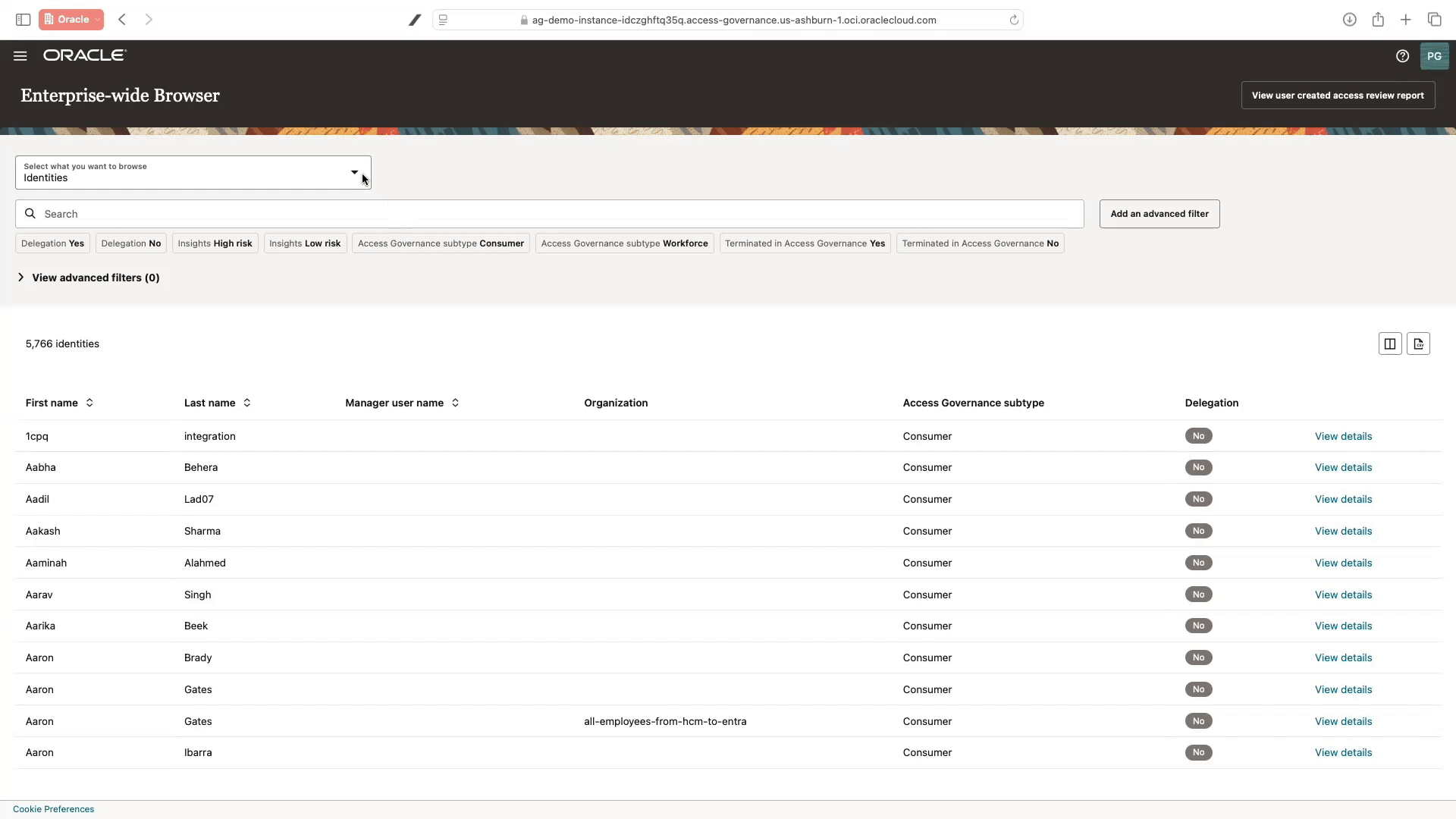Click the Oracle logo in the header
This screenshot has height=819, width=1456.
point(84,55)
